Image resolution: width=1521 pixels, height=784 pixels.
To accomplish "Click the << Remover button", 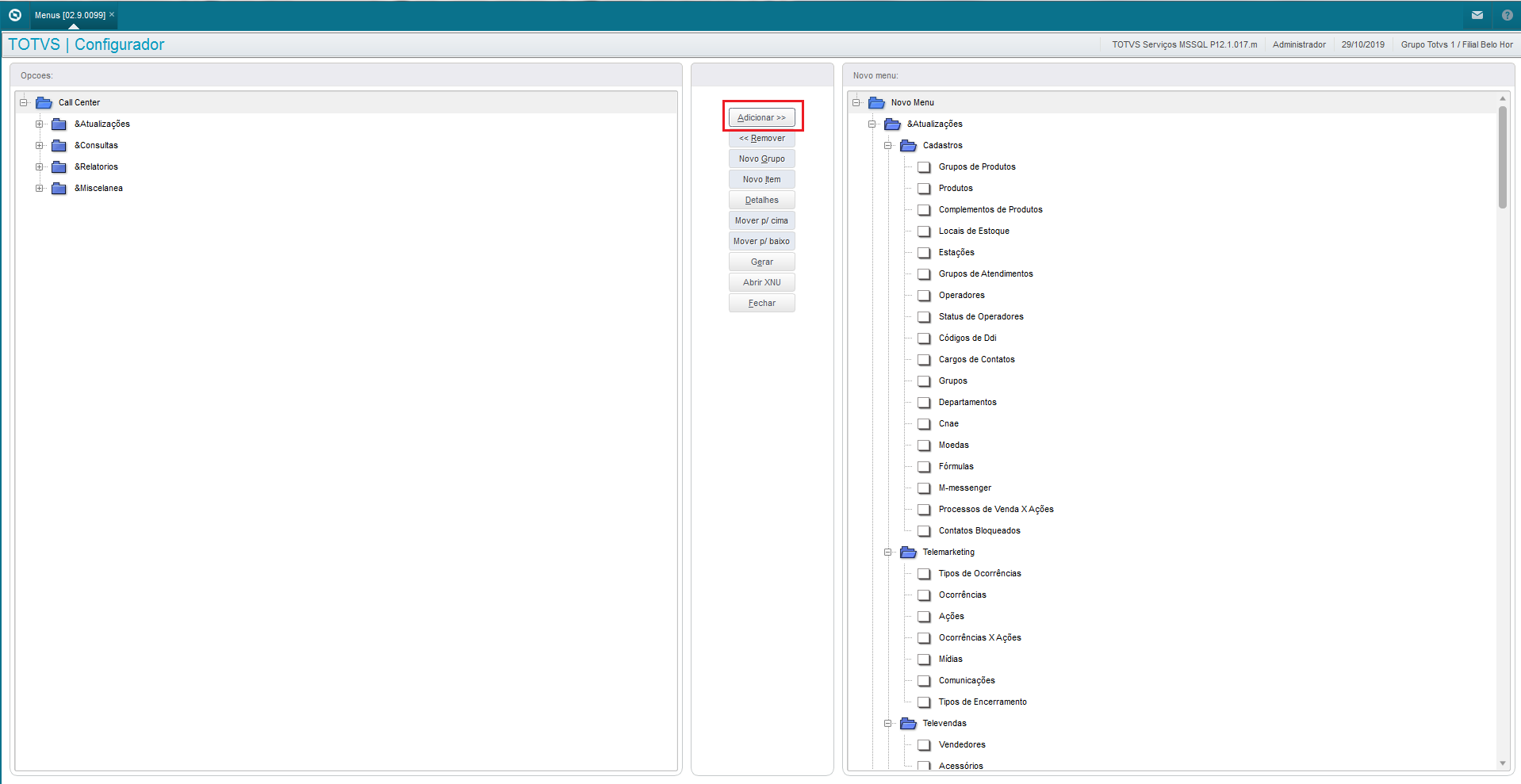I will click(x=762, y=138).
